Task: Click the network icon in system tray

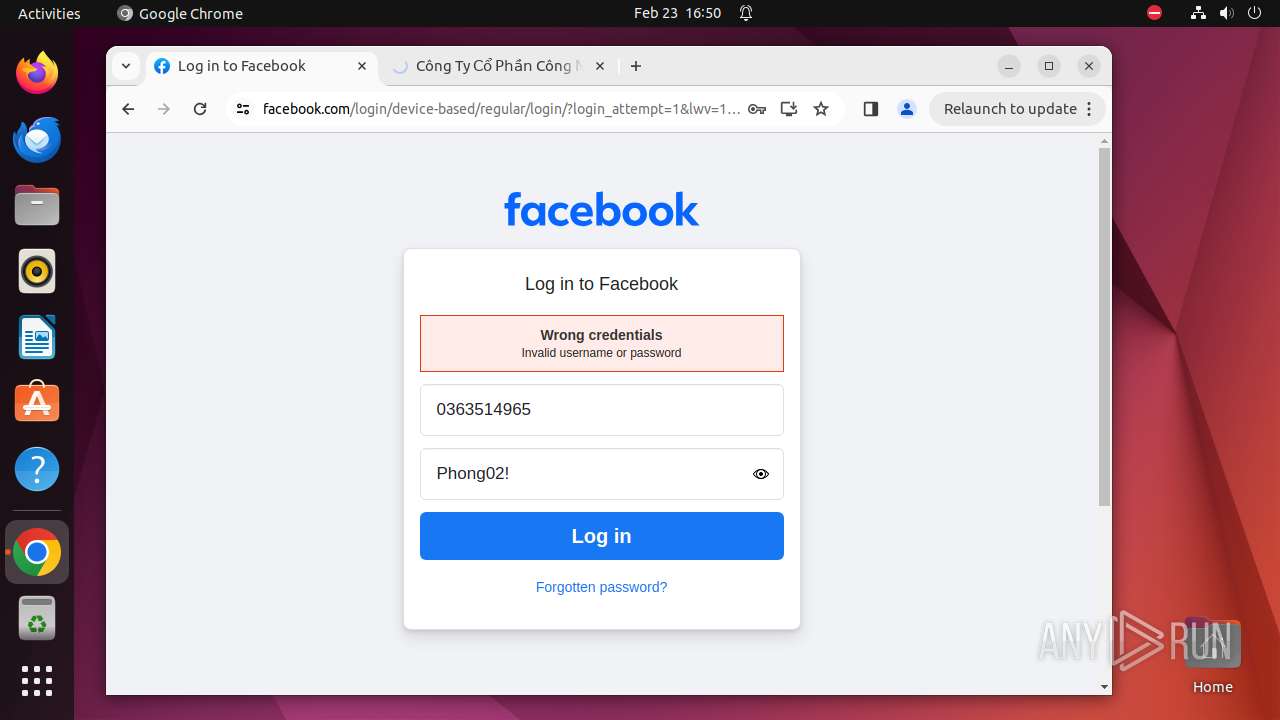Action: tap(1198, 13)
